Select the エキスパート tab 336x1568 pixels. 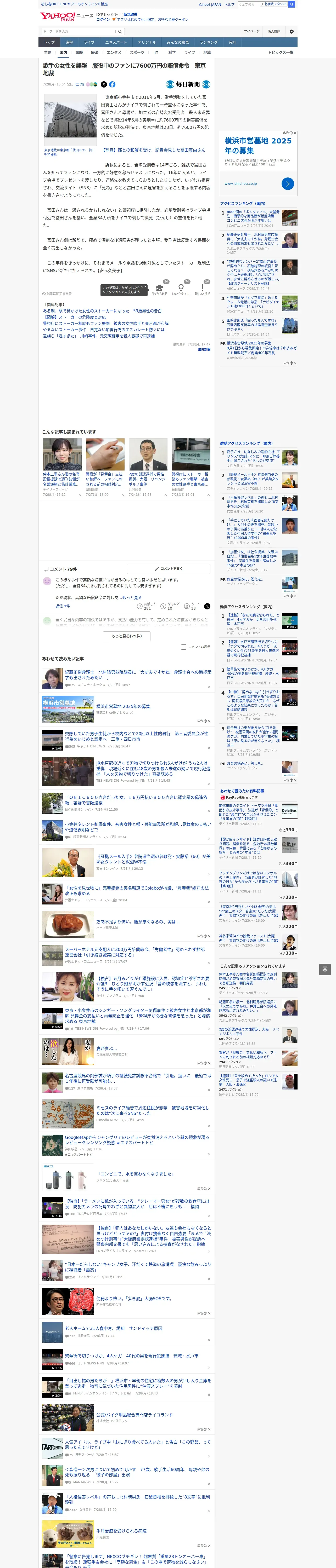(x=116, y=43)
